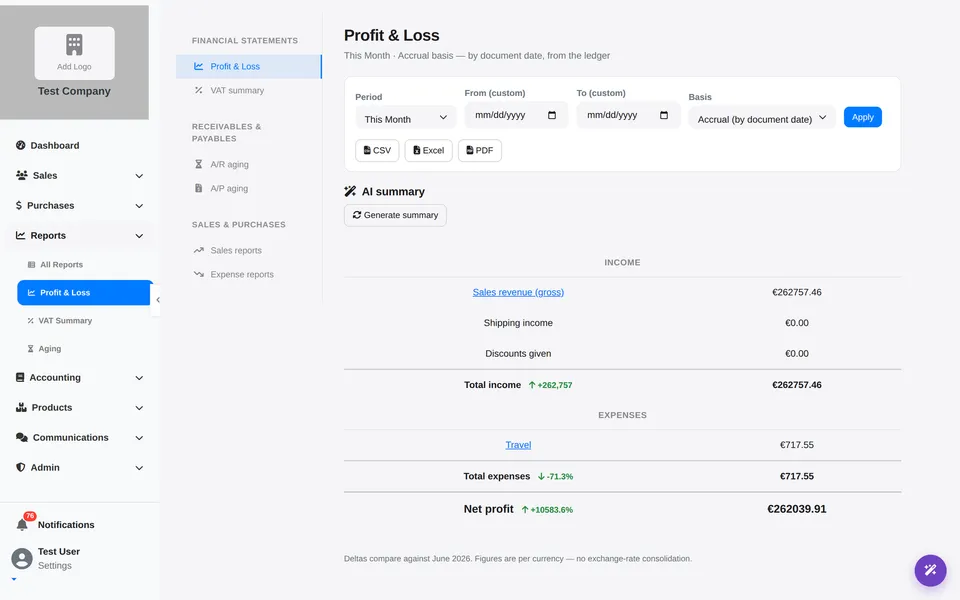Open the Travel expense link

coord(518,445)
